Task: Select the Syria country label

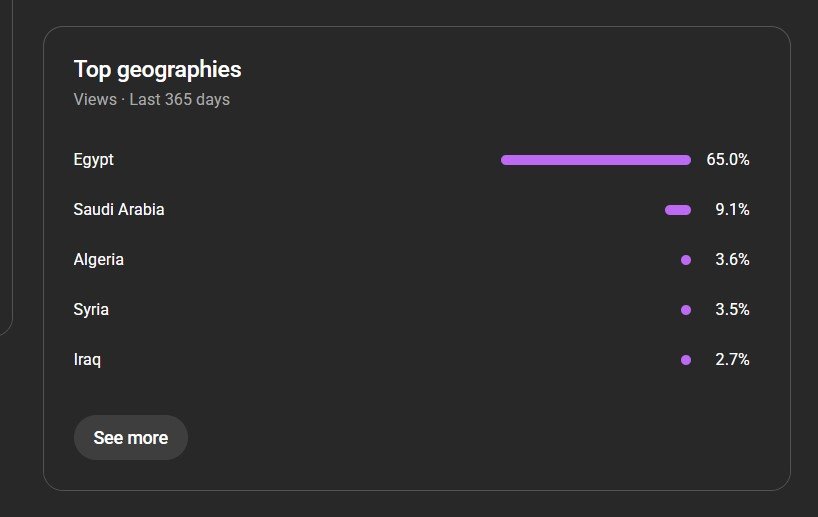Action: click(91, 310)
